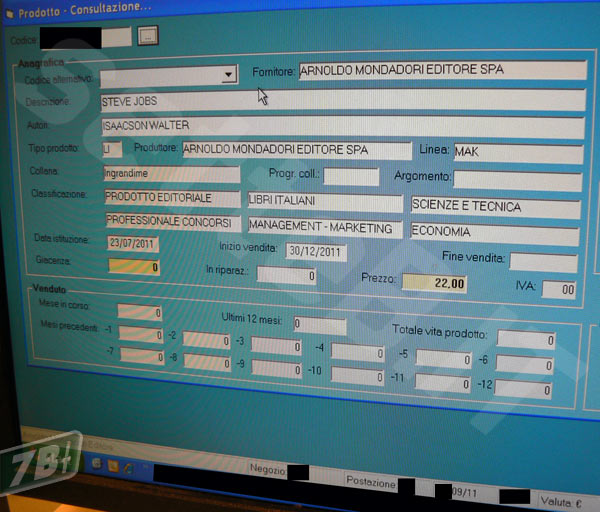The image size is (600, 512).
Task: Click the orange taskbar icon
Action: pos(114,466)
